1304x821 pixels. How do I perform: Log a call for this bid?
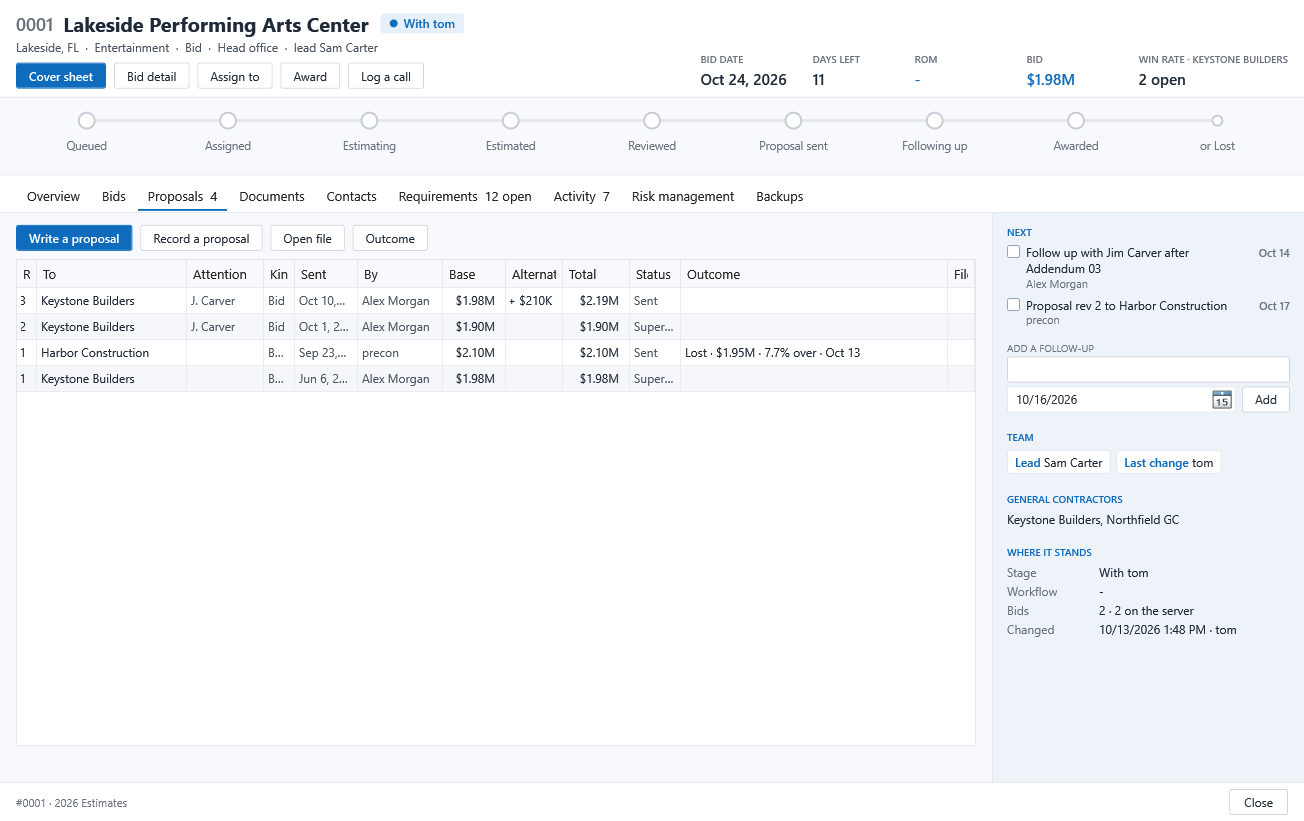point(386,77)
